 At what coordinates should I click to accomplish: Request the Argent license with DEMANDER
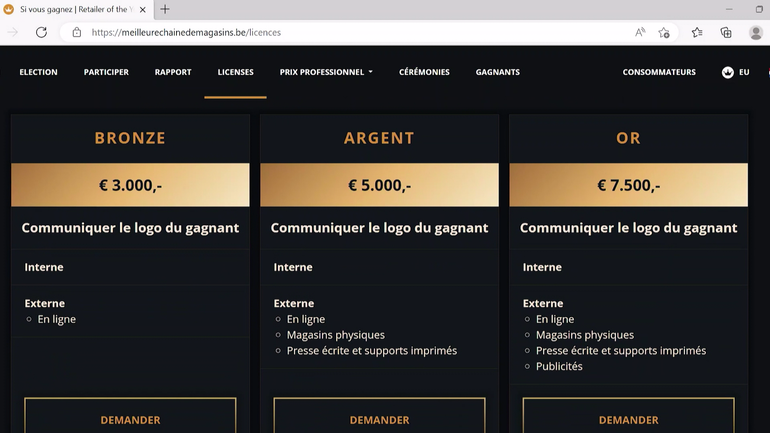pyautogui.click(x=379, y=416)
